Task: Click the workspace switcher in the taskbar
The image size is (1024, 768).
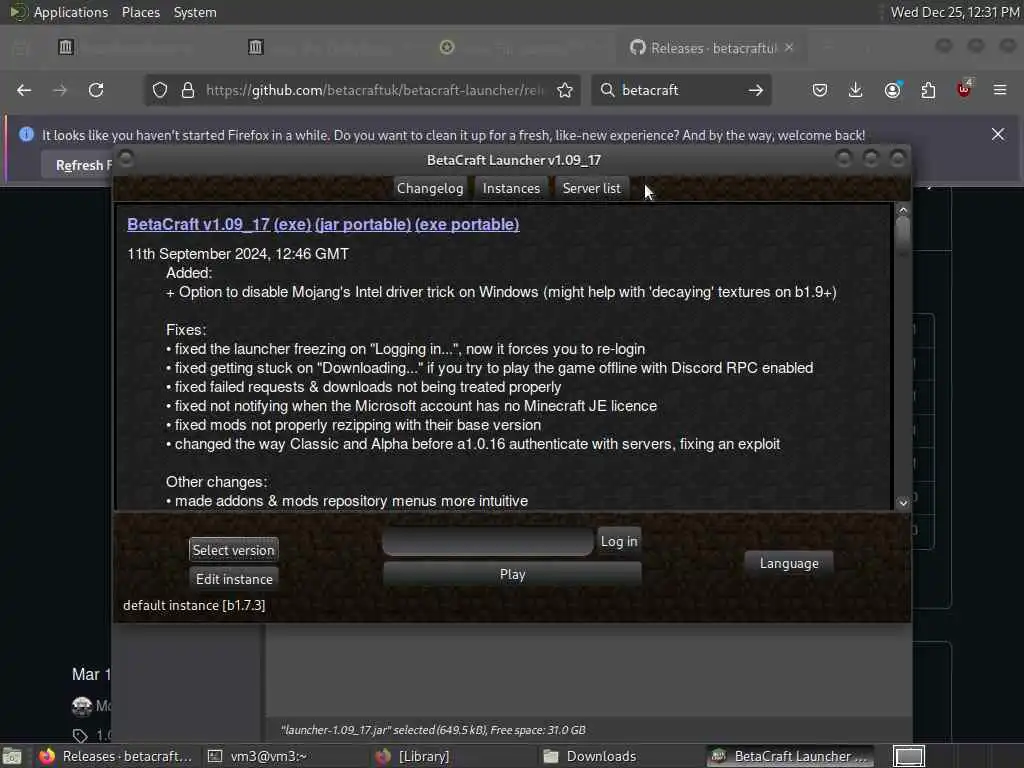Action: pos(908,756)
